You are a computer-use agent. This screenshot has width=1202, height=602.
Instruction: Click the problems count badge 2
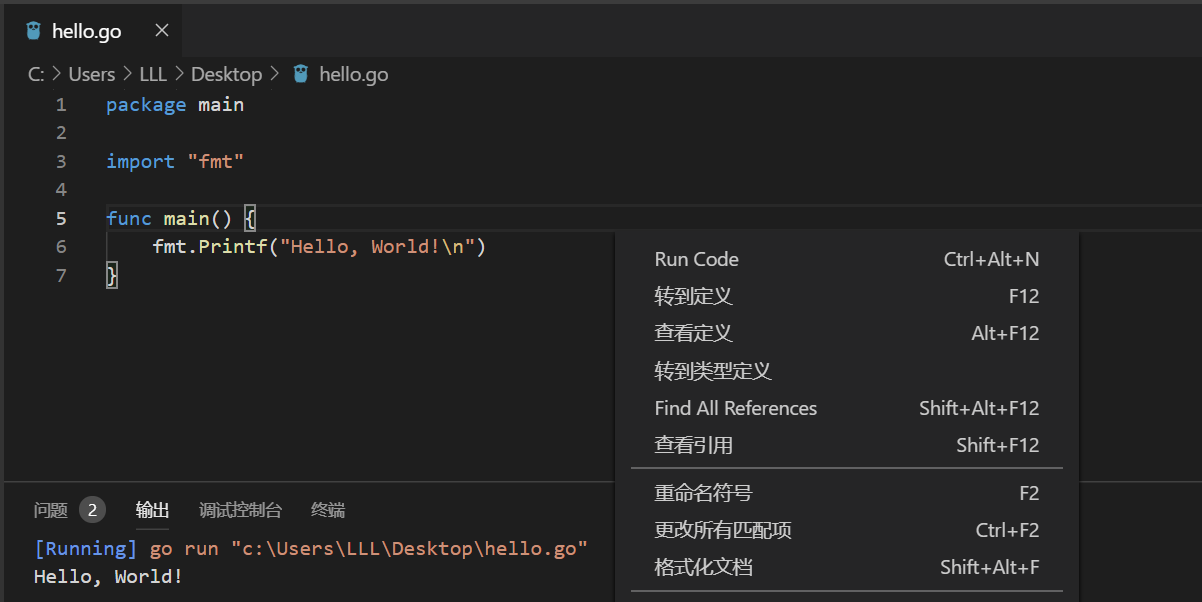(x=92, y=510)
